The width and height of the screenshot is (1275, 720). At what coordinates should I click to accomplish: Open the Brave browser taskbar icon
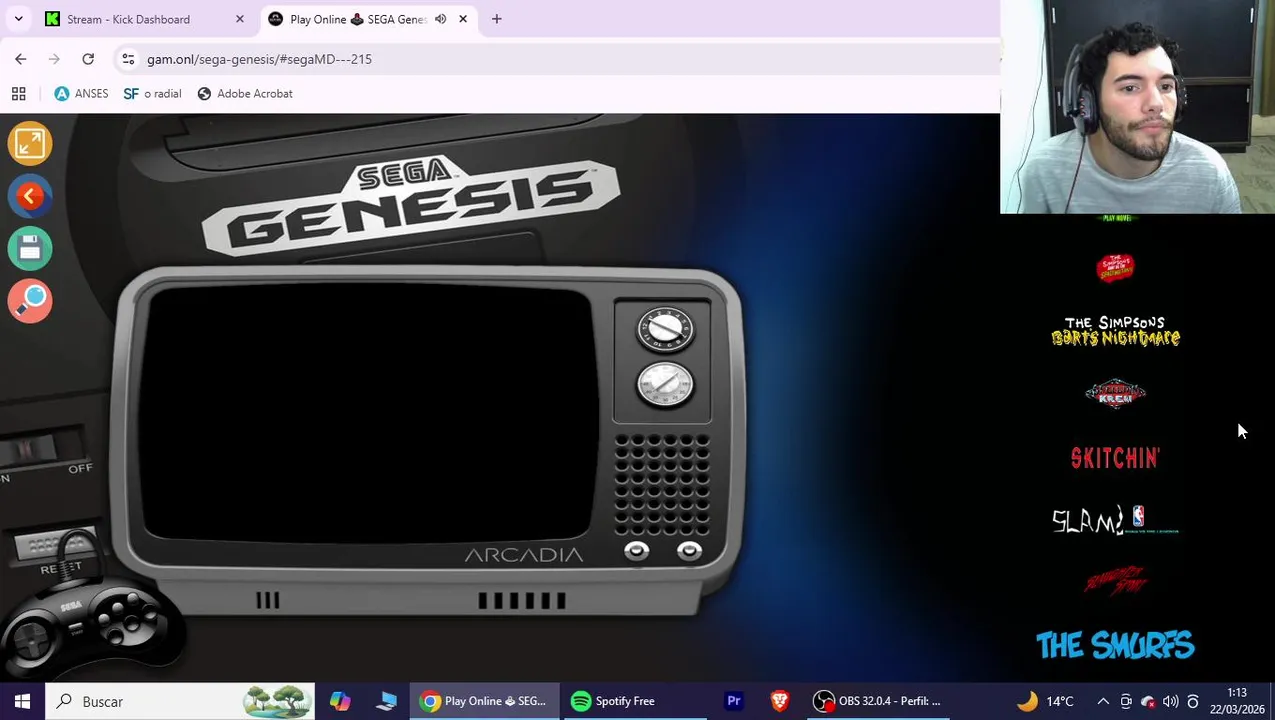coord(779,701)
